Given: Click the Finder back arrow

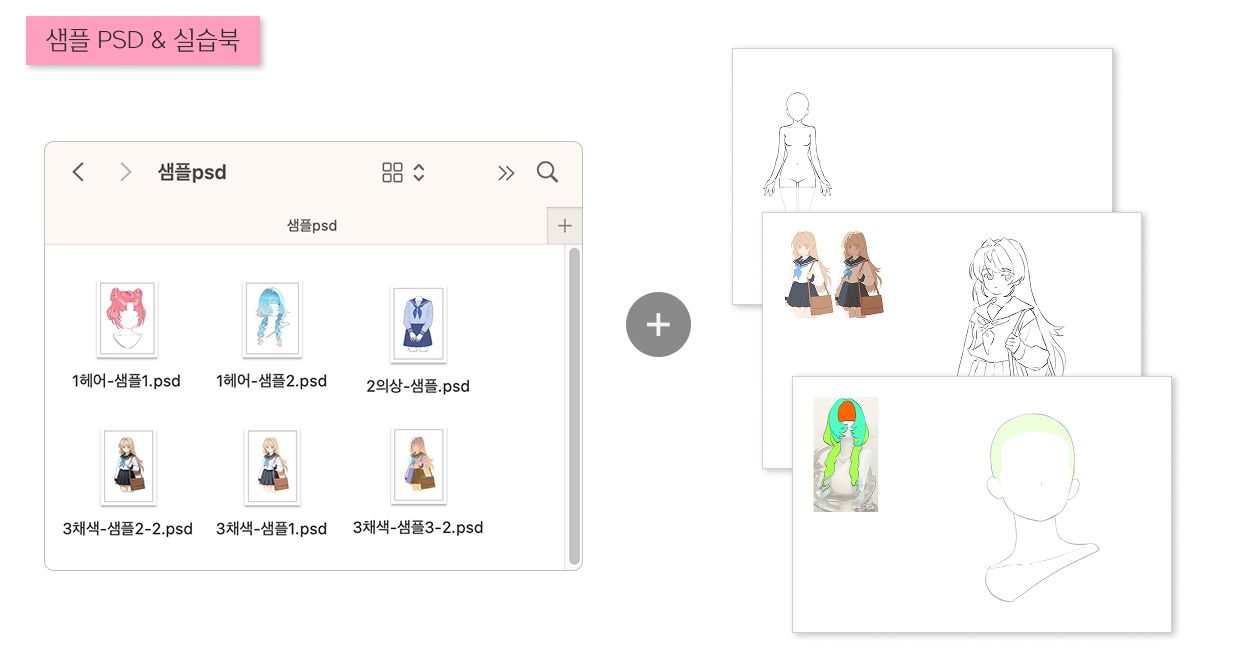Looking at the screenshot, I should 78,172.
